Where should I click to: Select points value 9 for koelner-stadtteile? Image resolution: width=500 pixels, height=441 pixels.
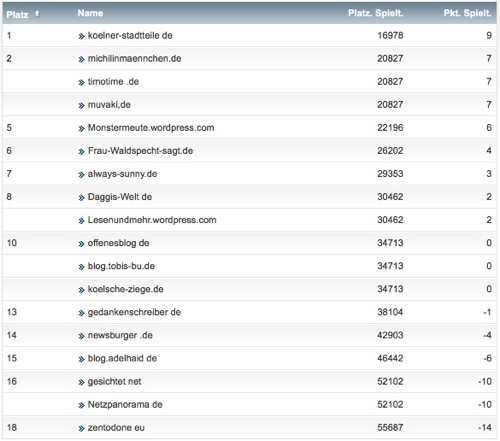[489, 35]
